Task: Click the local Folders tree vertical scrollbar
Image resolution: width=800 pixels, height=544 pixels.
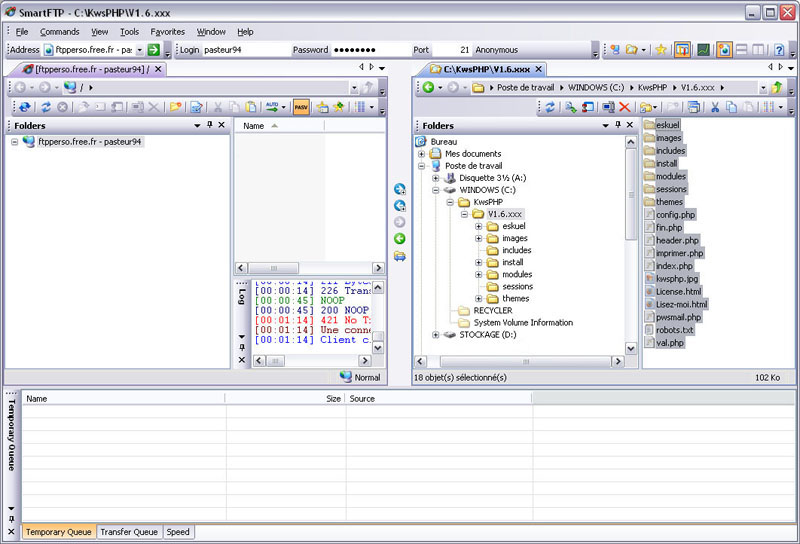Action: click(x=631, y=245)
